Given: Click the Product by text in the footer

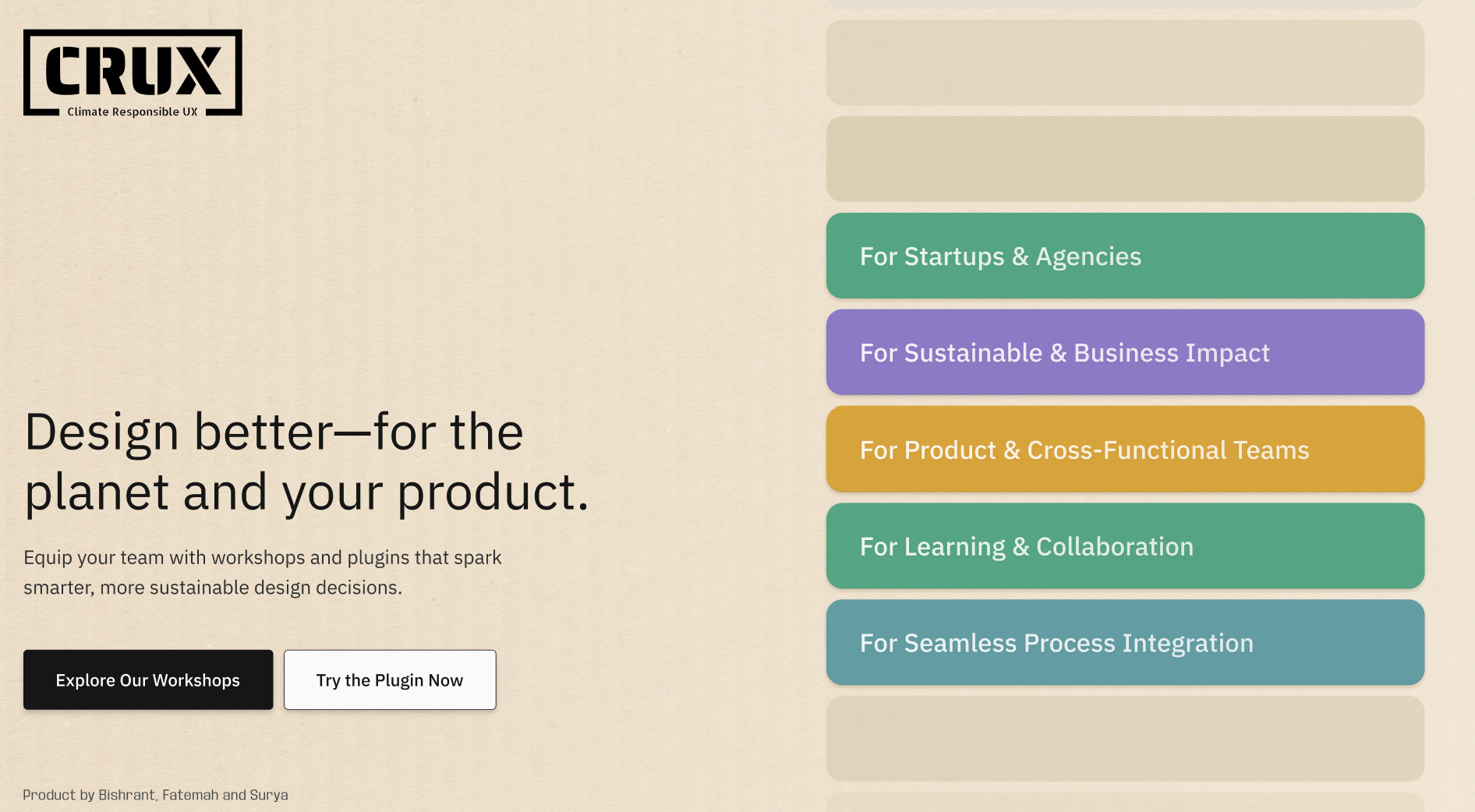Looking at the screenshot, I should coord(58,796).
